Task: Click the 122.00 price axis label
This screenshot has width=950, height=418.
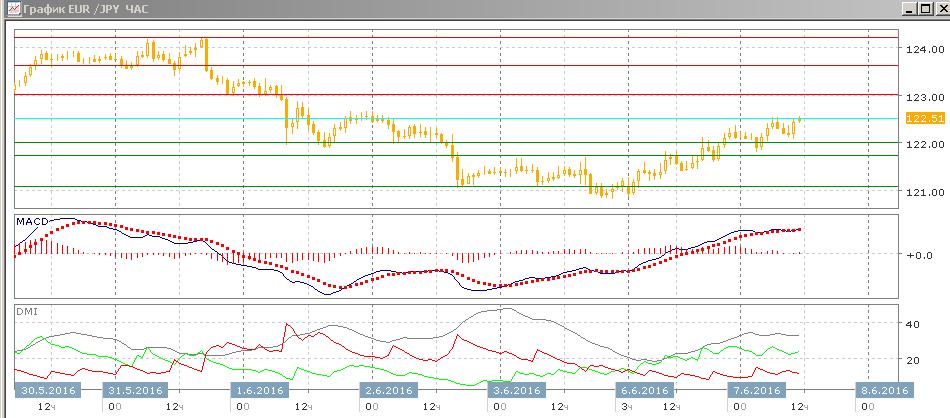Action: click(x=925, y=144)
